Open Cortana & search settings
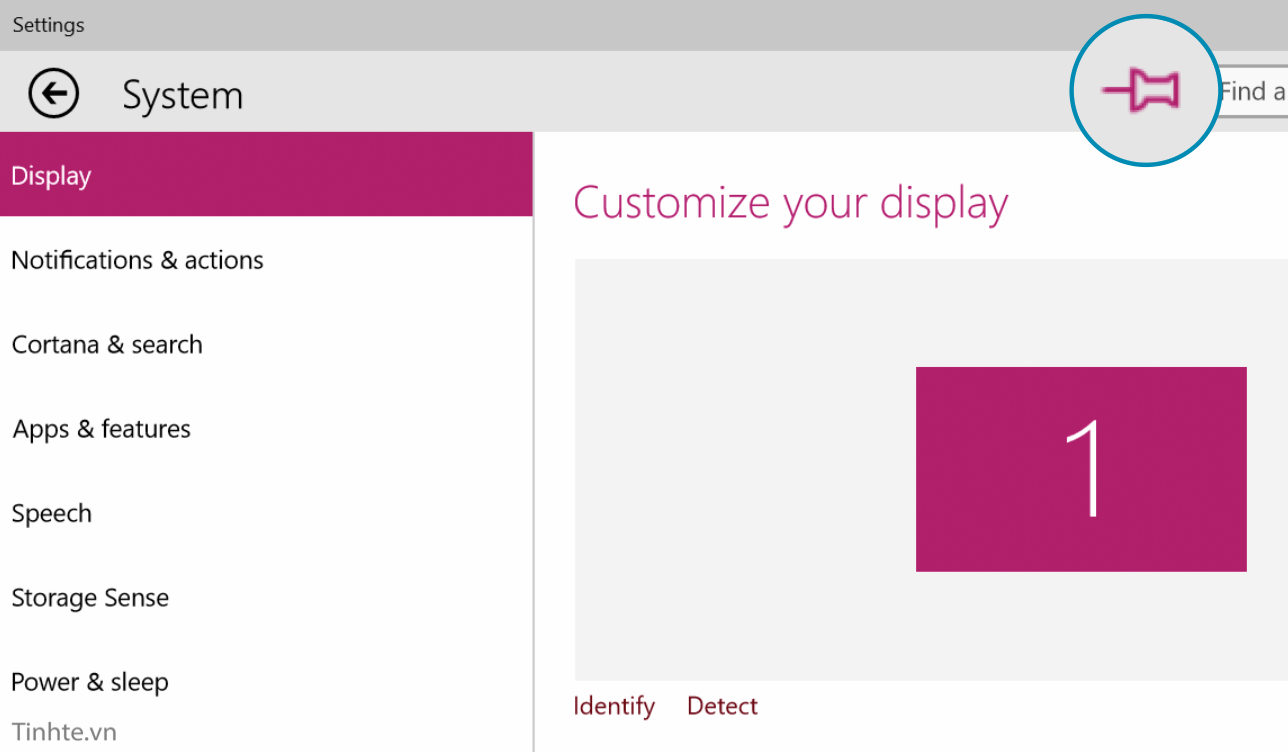Image resolution: width=1288 pixels, height=752 pixels. 266,344
